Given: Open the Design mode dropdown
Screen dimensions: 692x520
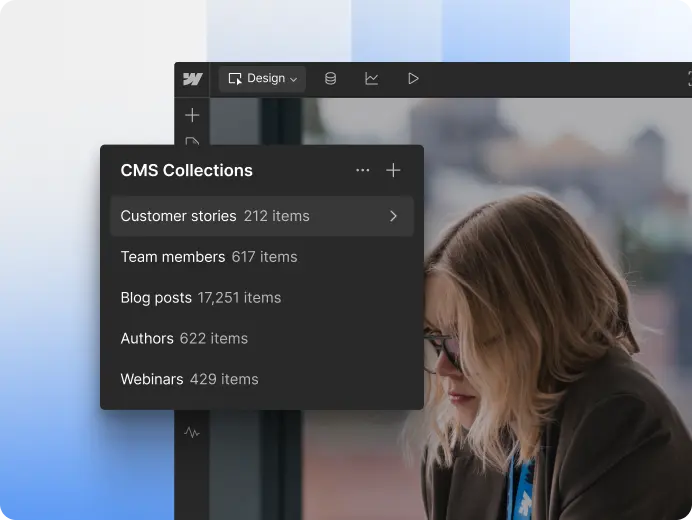Looking at the screenshot, I should [263, 79].
